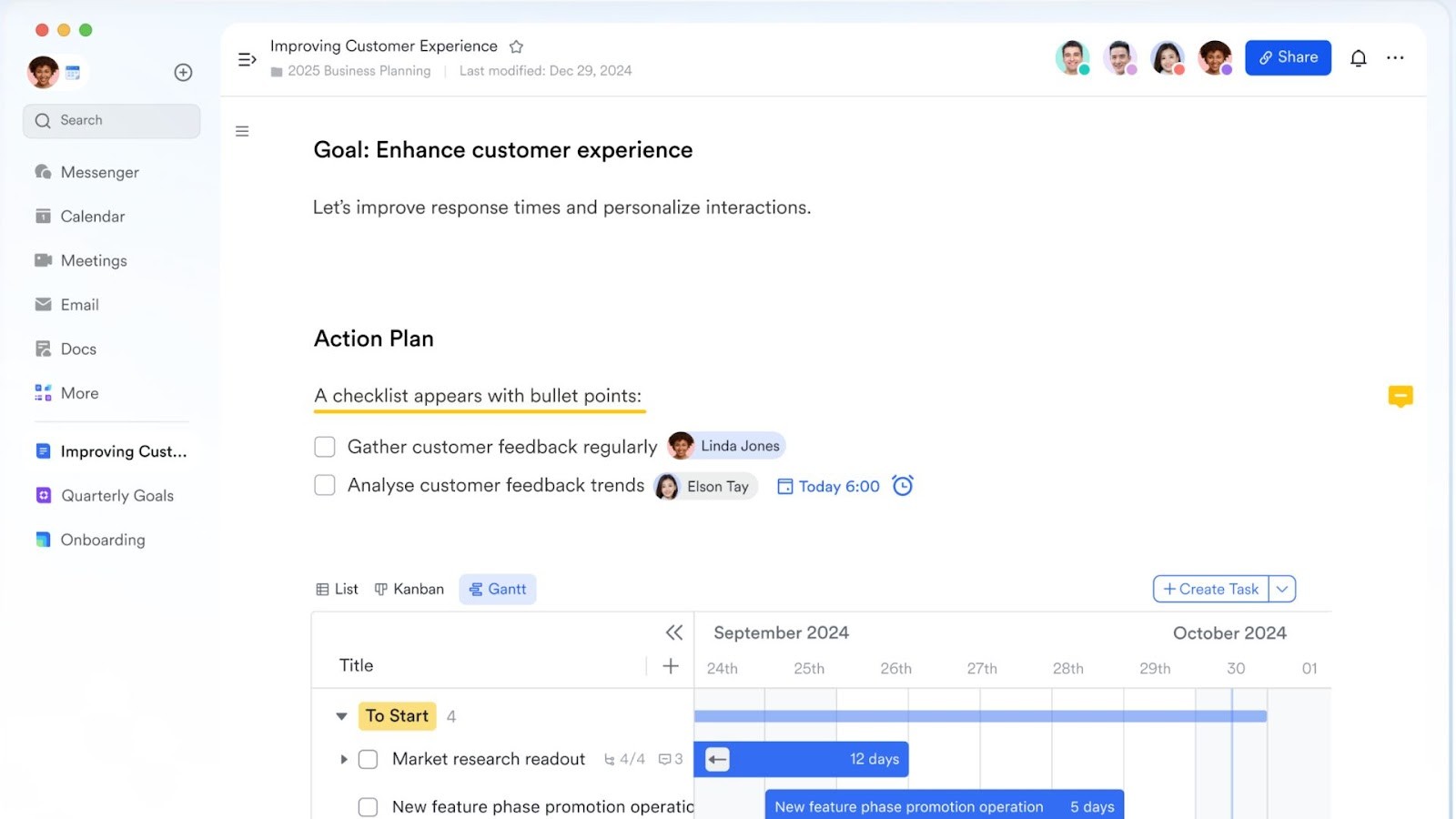Open notifications bell icon
This screenshot has height=819, width=1456.
point(1358,58)
